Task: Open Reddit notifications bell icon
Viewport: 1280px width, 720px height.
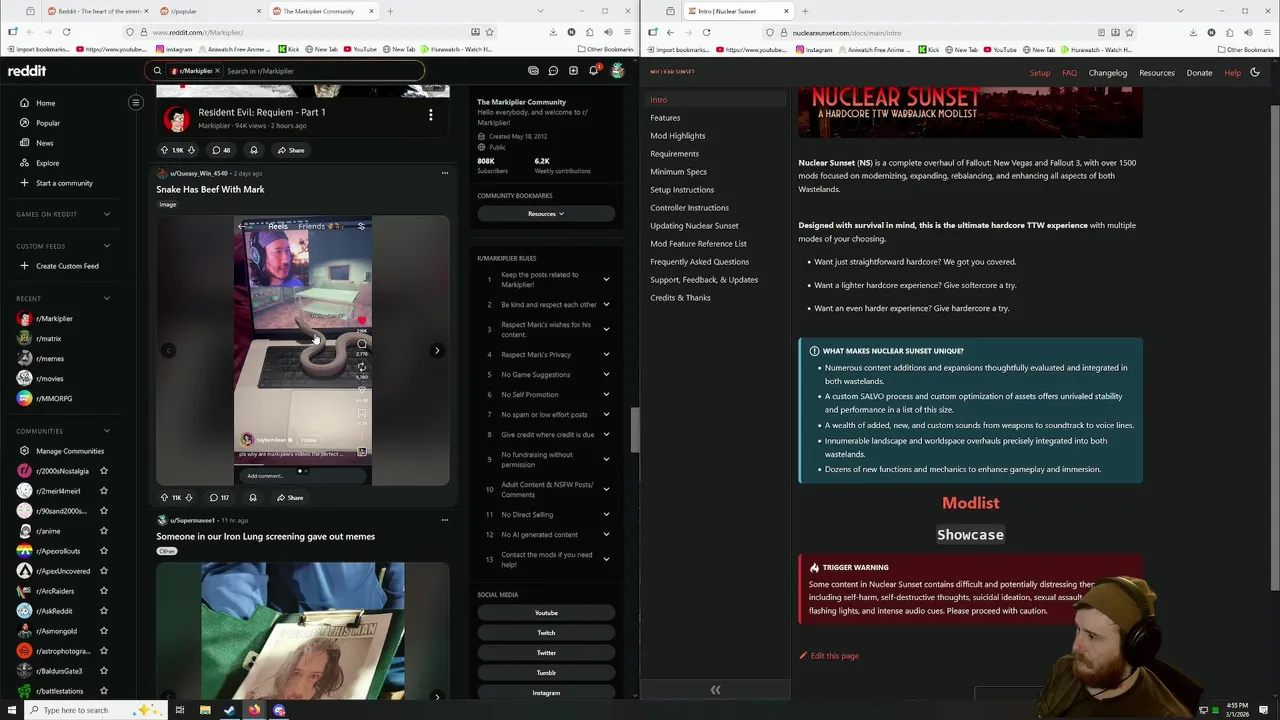Action: click(593, 71)
